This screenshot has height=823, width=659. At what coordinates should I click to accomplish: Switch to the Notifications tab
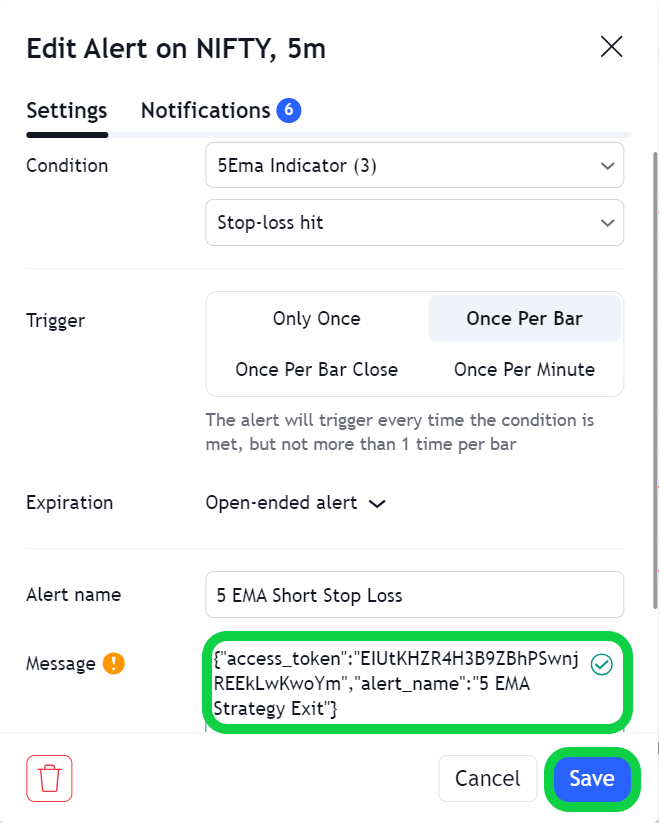(x=220, y=111)
